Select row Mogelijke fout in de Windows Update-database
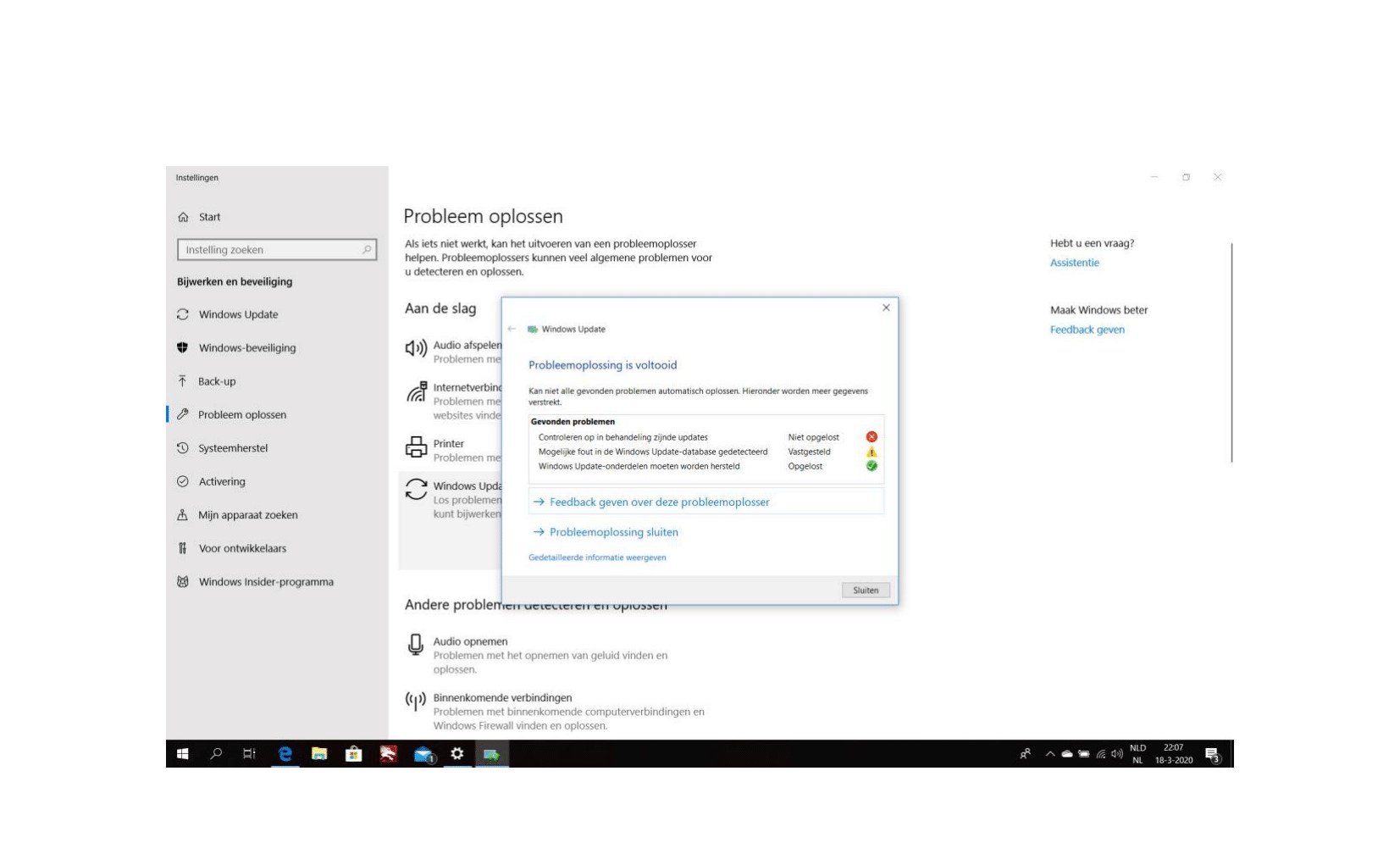Image resolution: width=1400 pixels, height=843 pixels. (x=706, y=452)
